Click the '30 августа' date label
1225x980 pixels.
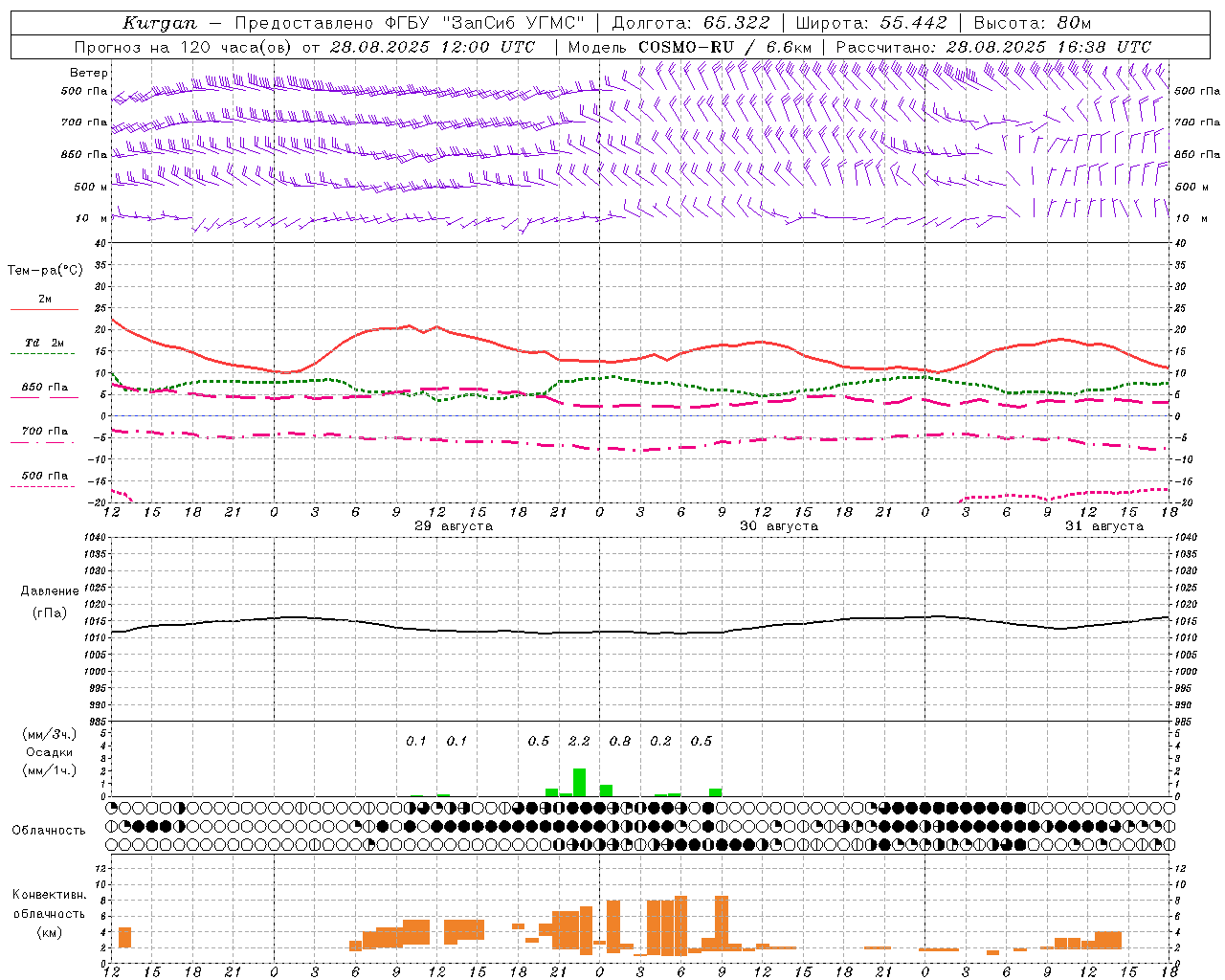tap(779, 526)
